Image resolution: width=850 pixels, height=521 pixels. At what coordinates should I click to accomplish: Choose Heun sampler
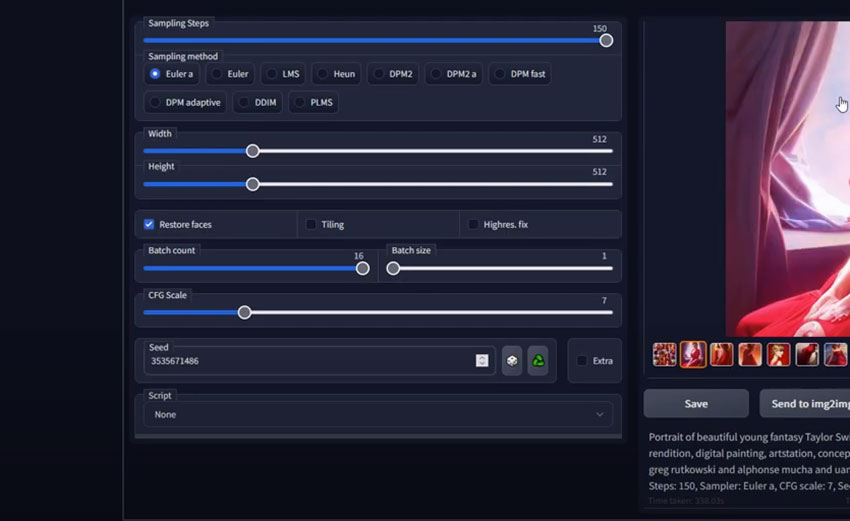336,74
